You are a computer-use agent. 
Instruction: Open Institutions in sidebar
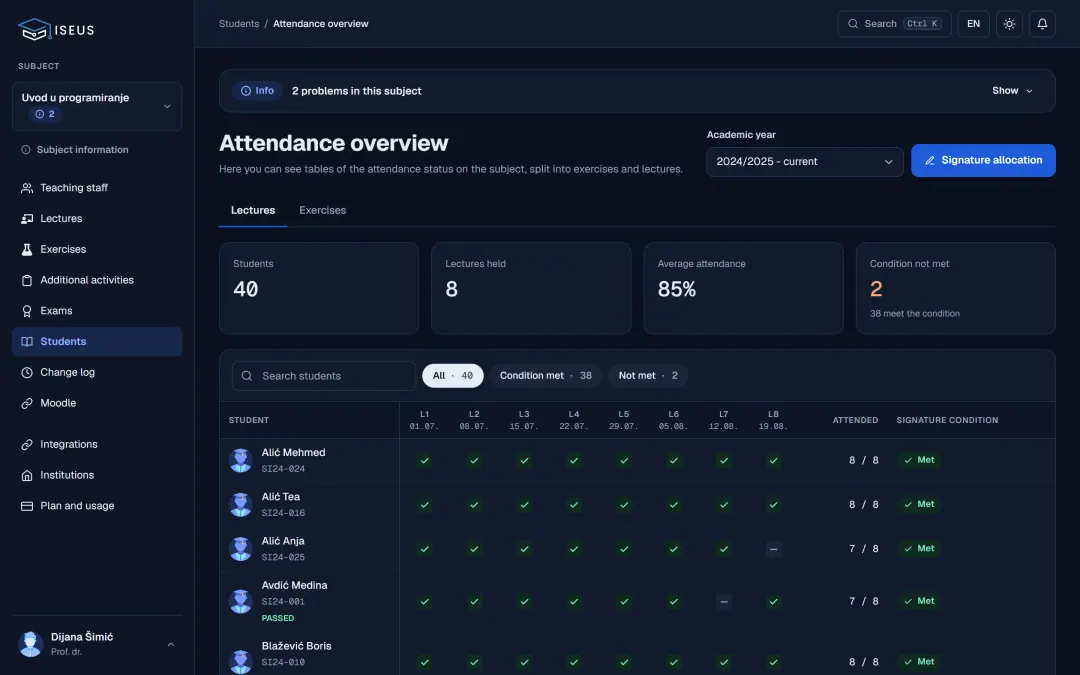click(97, 475)
